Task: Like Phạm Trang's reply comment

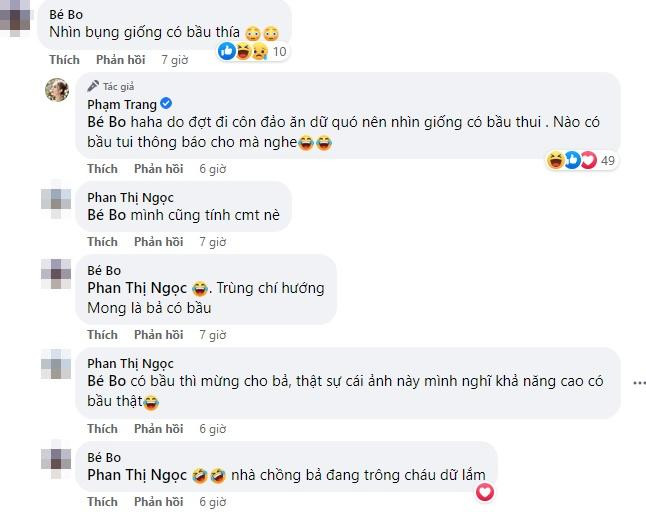Action: (102, 169)
